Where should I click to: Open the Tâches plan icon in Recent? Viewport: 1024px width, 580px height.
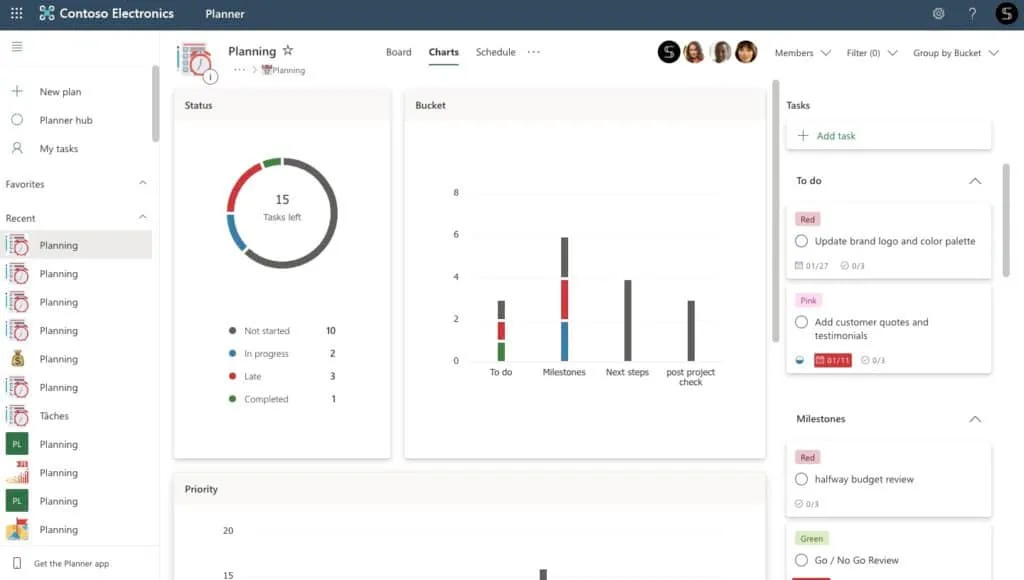pyautogui.click(x=18, y=415)
